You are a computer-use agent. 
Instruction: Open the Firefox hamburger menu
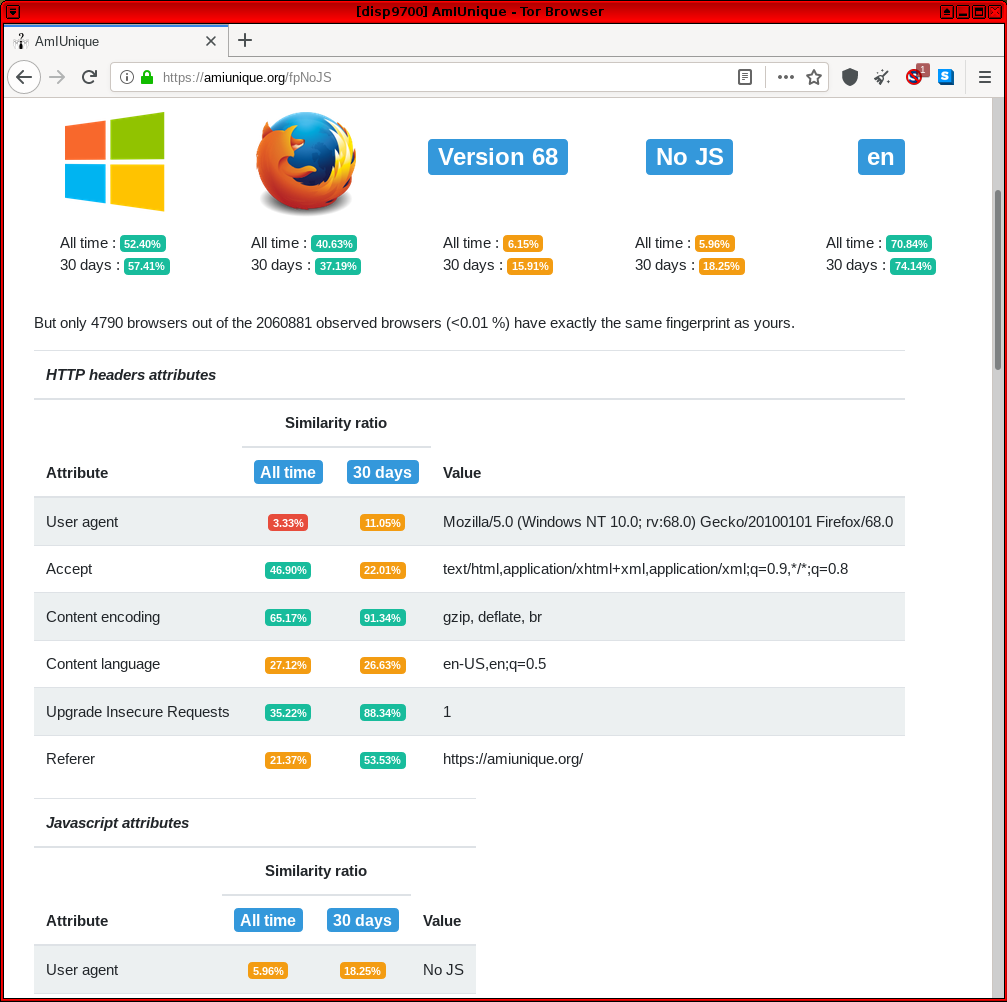coord(985,77)
